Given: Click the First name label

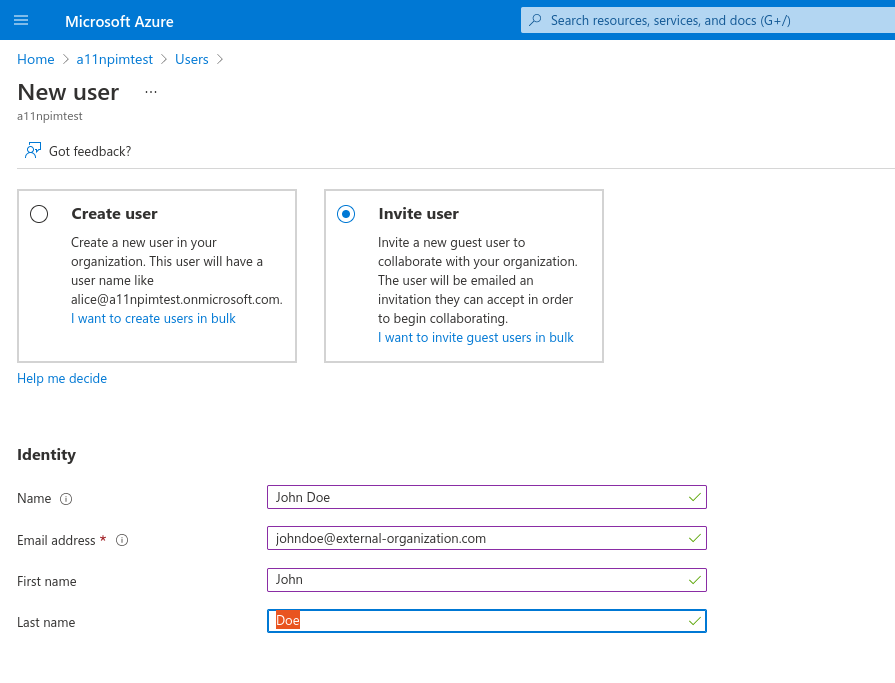Looking at the screenshot, I should pos(47,581).
